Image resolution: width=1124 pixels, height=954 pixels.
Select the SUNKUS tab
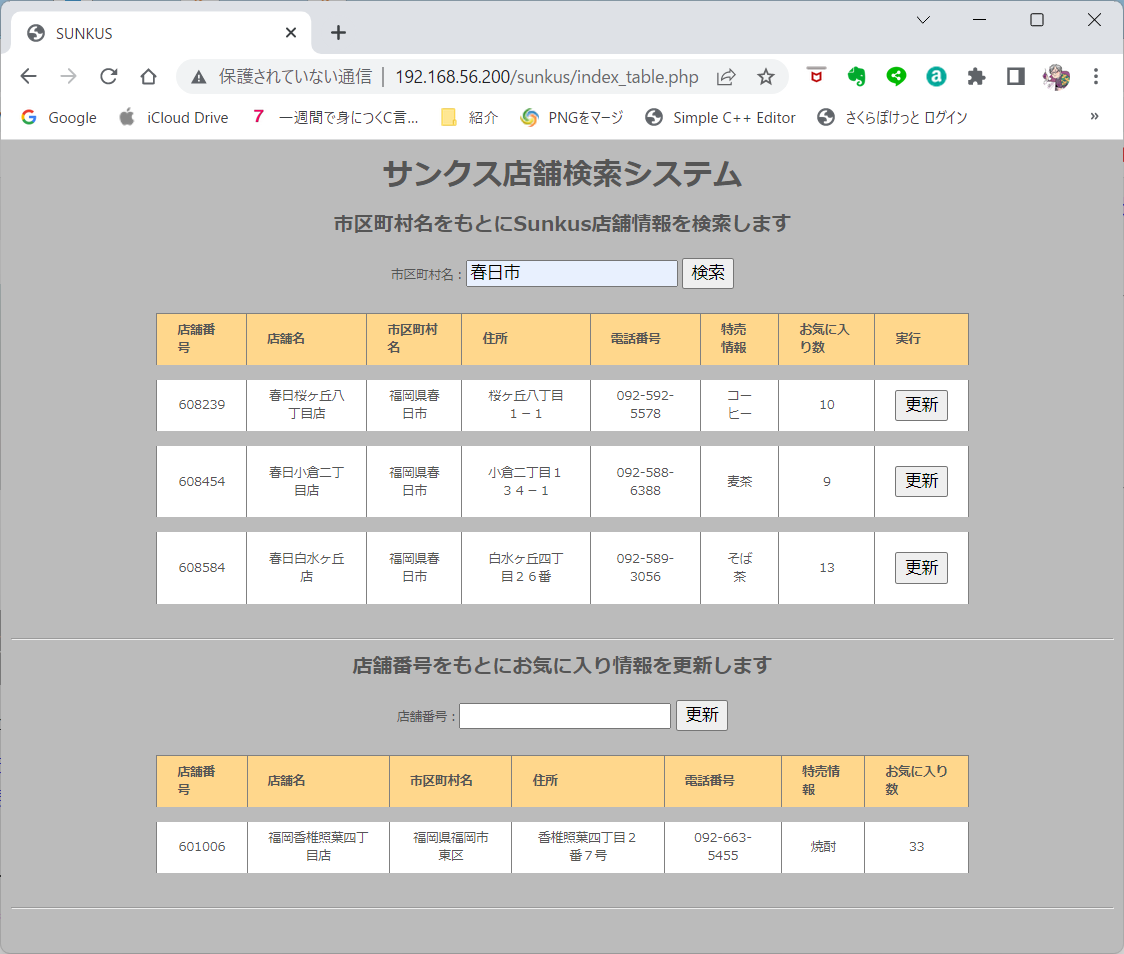pyautogui.click(x=161, y=33)
